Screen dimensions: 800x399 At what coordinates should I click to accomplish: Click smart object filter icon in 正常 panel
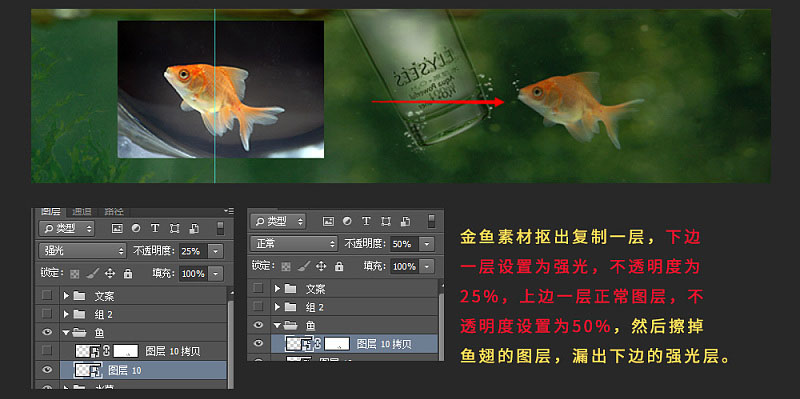coord(405,221)
